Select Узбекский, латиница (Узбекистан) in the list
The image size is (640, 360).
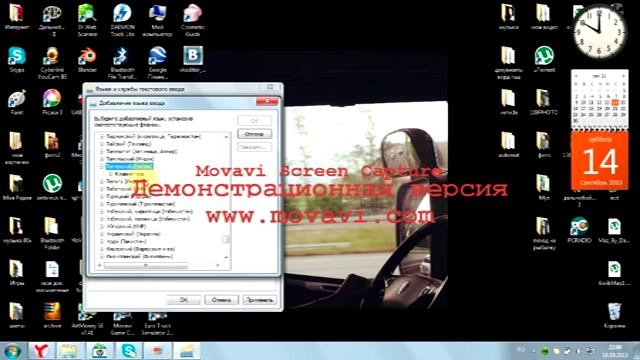tap(148, 219)
